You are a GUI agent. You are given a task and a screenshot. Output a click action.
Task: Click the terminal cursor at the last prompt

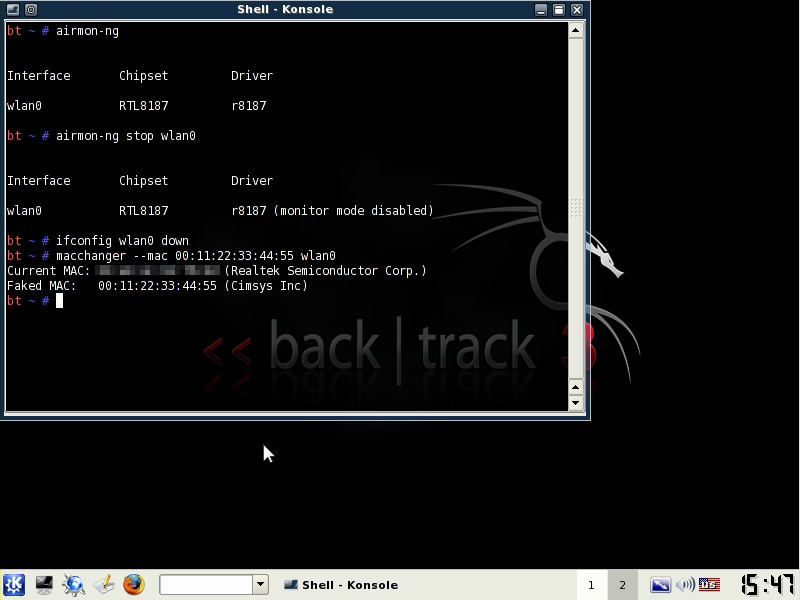(x=59, y=301)
